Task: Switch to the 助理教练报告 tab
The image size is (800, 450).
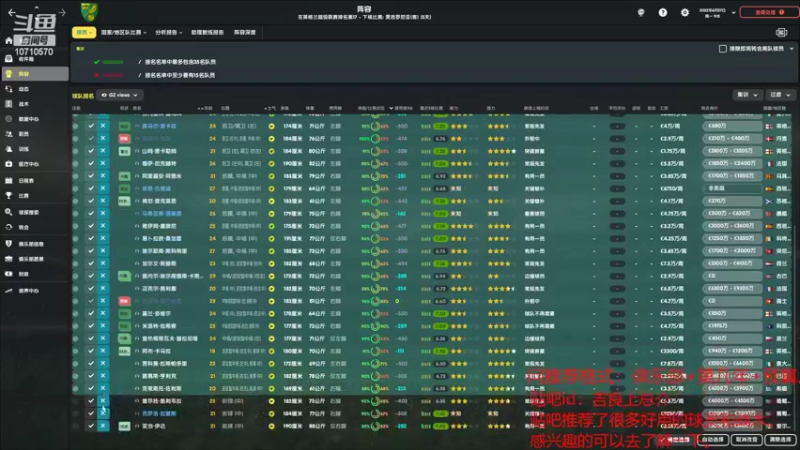Action: 207,32
